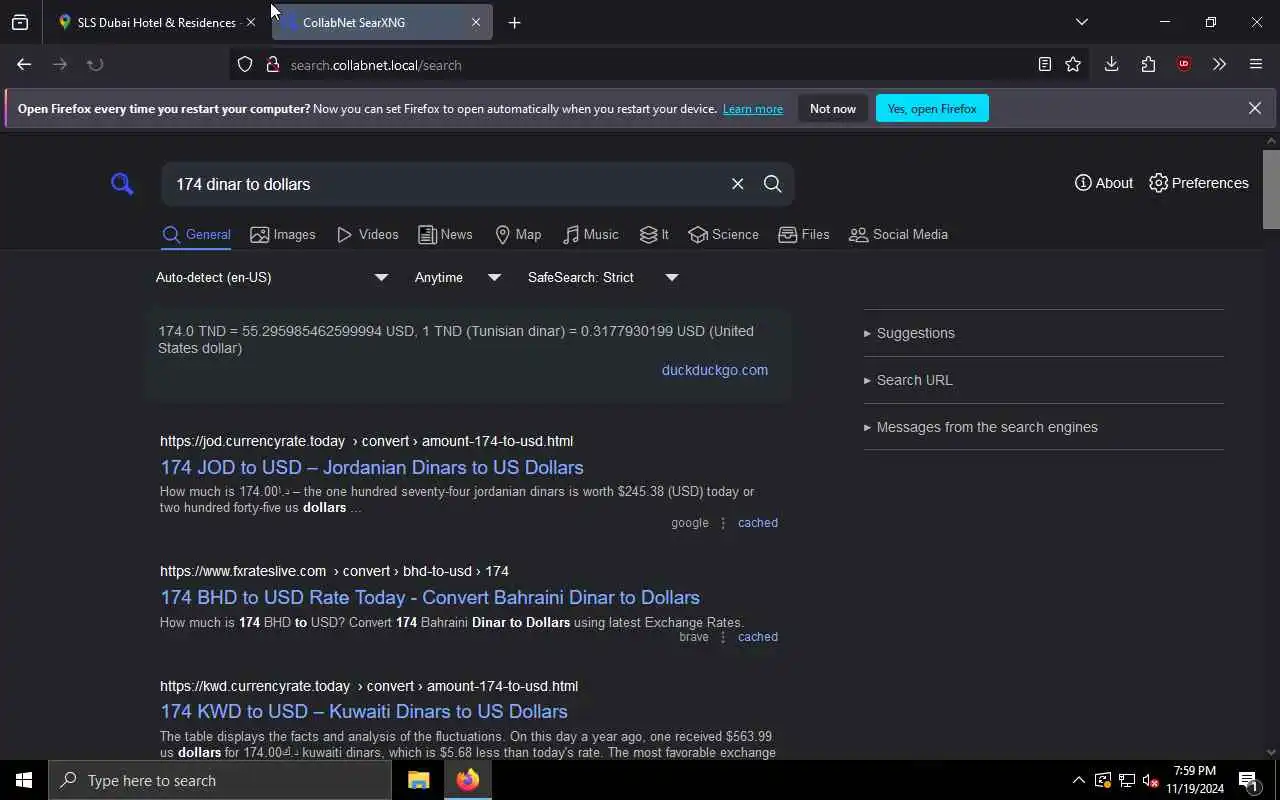This screenshot has height=800, width=1280.
Task: Clear the search query with X icon
Action: (x=737, y=184)
